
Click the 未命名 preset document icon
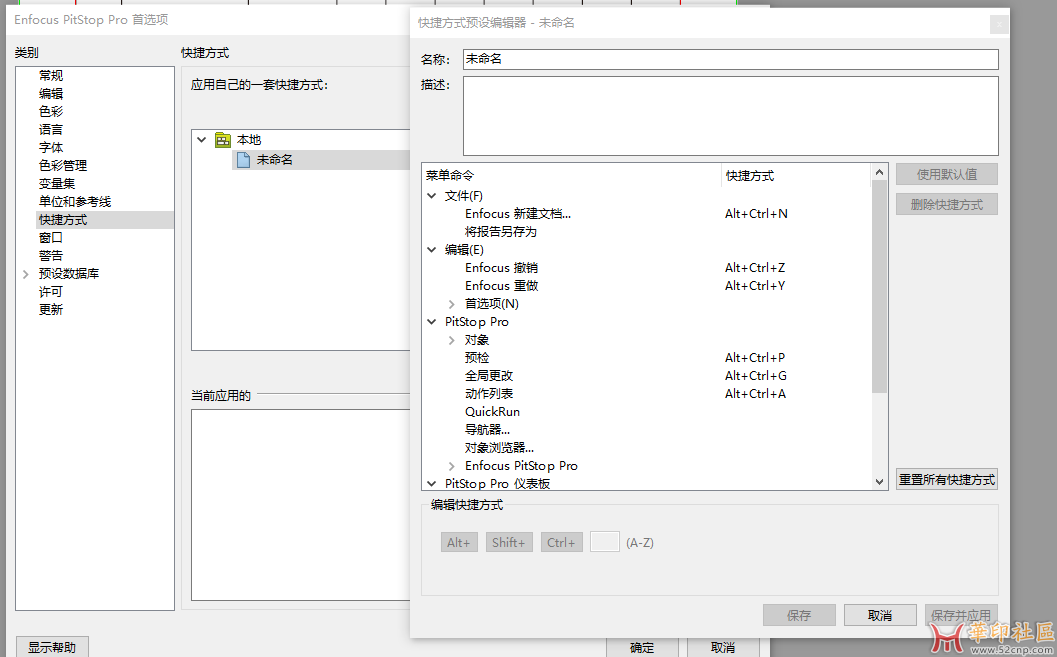pyautogui.click(x=243, y=160)
